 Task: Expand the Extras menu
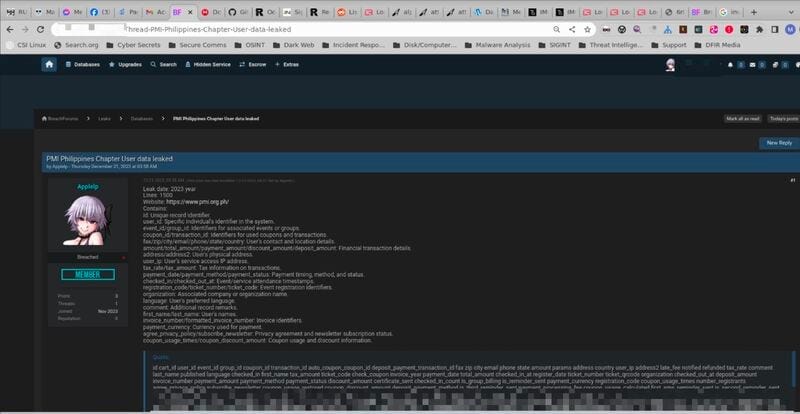[x=287, y=65]
